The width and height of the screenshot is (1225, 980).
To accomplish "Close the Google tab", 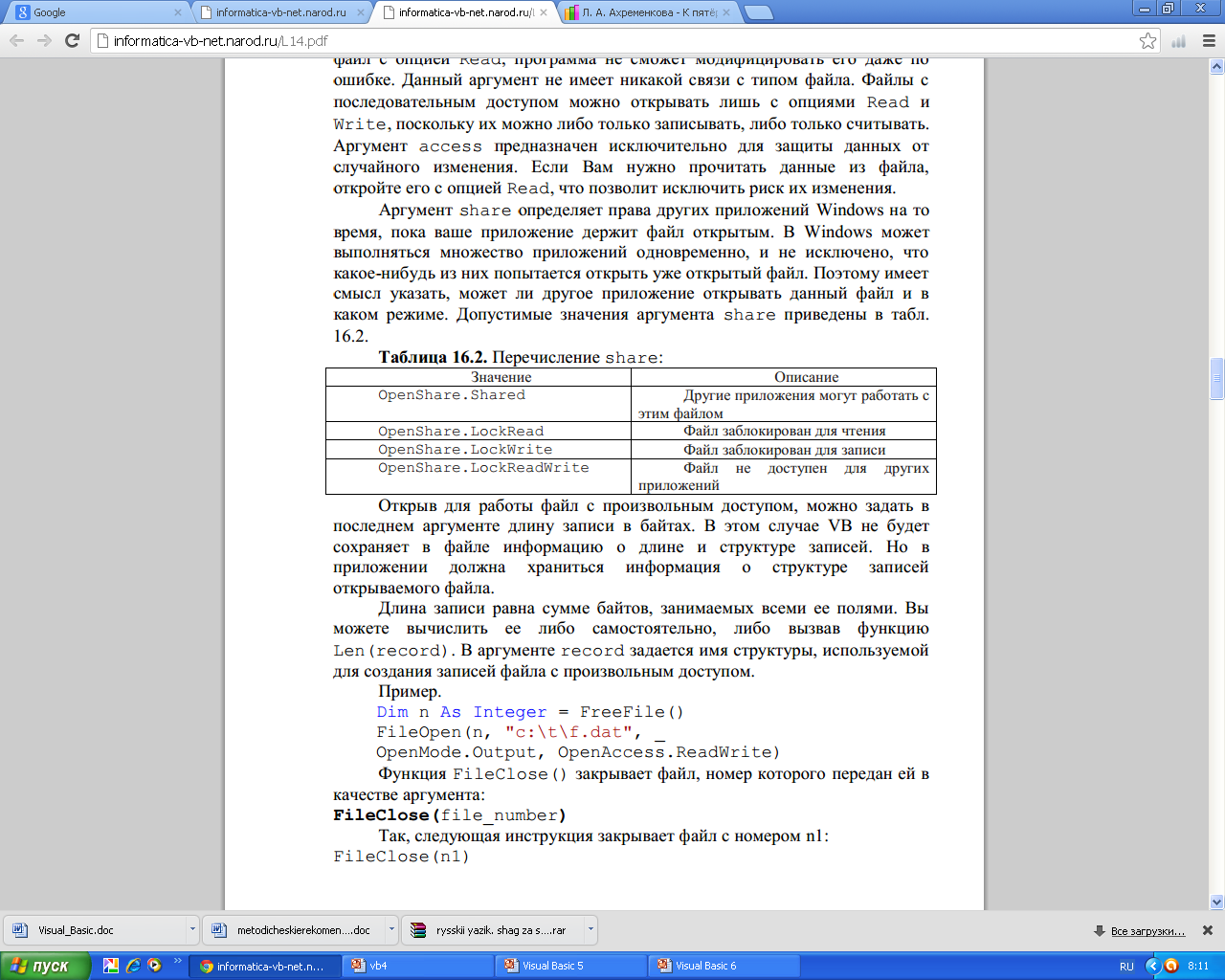I will coord(177,12).
